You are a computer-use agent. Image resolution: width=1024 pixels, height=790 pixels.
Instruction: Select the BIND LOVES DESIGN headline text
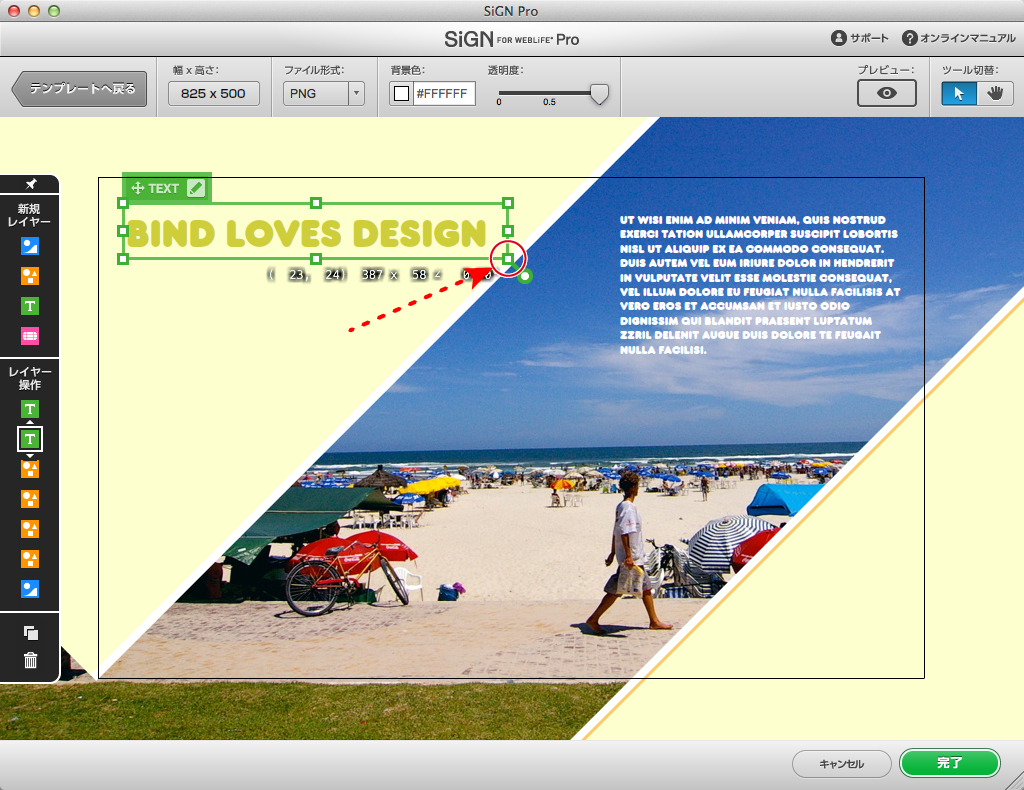(x=307, y=234)
